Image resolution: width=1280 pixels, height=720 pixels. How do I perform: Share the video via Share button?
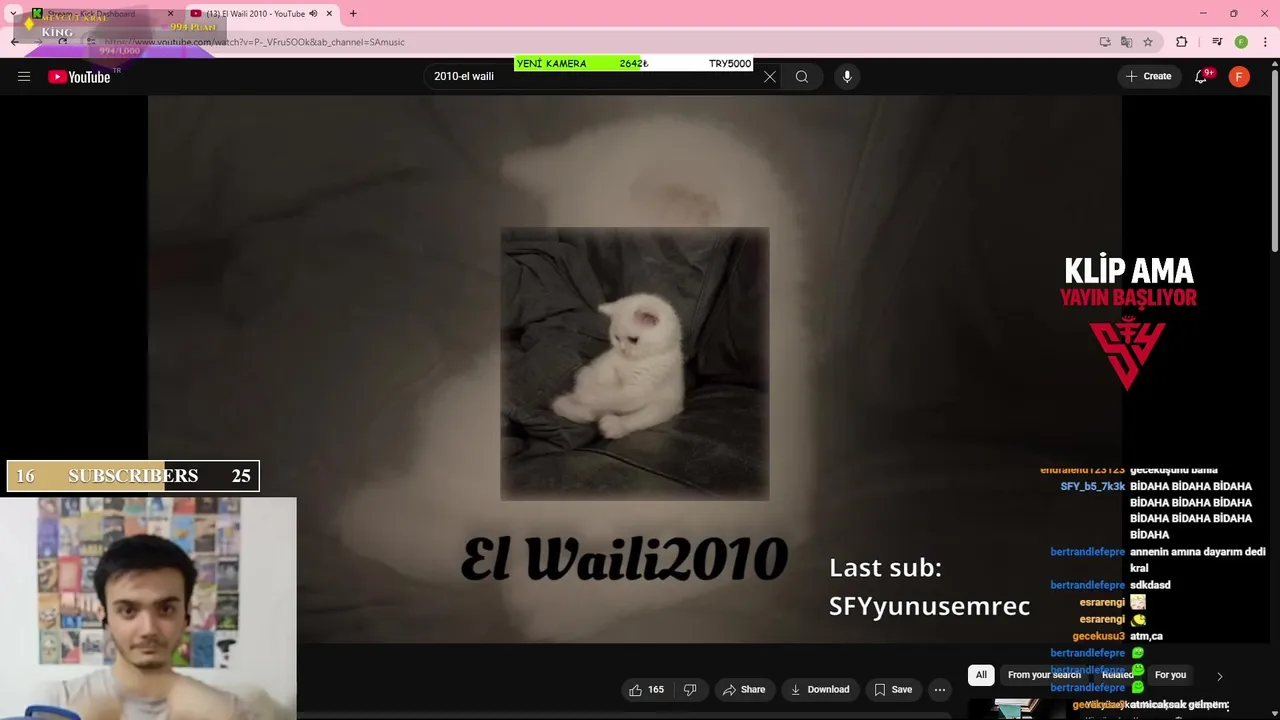(x=744, y=690)
